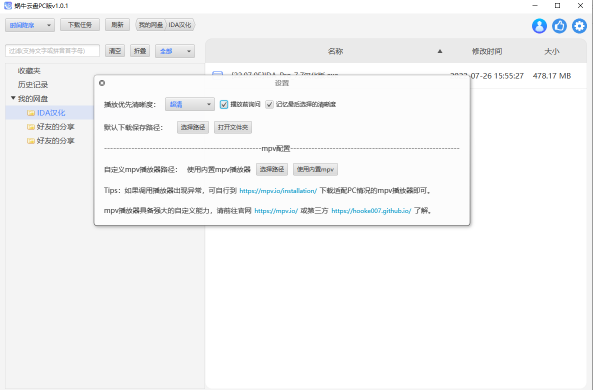Click the 478.17 MB file size cell
The height and width of the screenshot is (390, 593).
(x=552, y=76)
